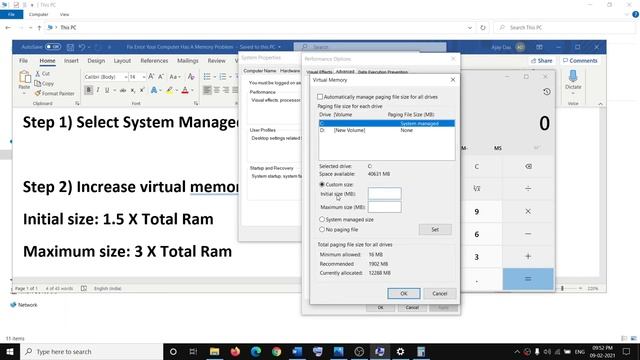Image resolution: width=640 pixels, height=360 pixels.
Task: Switch to the Insert tab in Word
Action: point(71,61)
